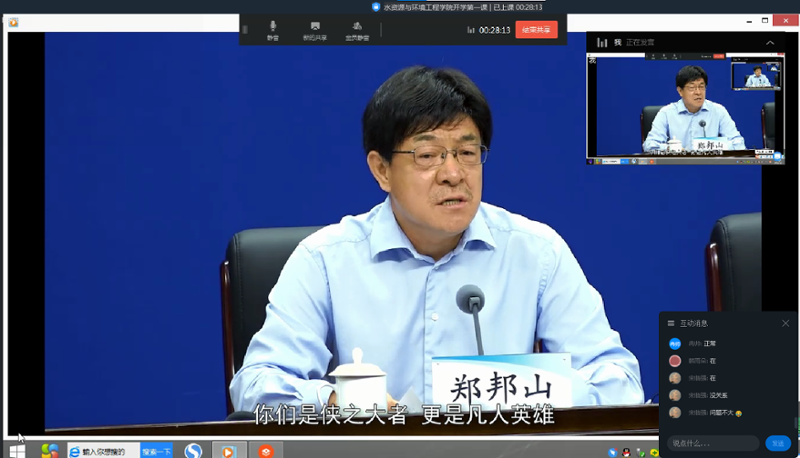Screen dimensions: 800x458
Task: Click avatar beside 没关系 message
Action: click(675, 395)
